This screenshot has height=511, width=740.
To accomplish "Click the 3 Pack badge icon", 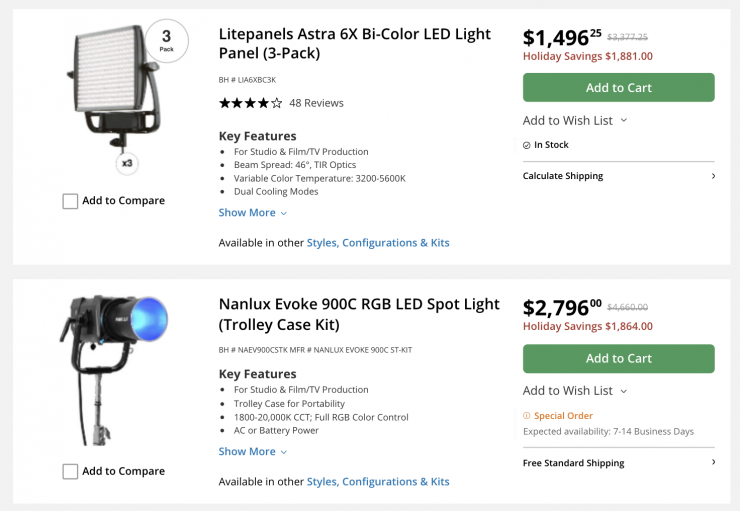I will coord(165,40).
